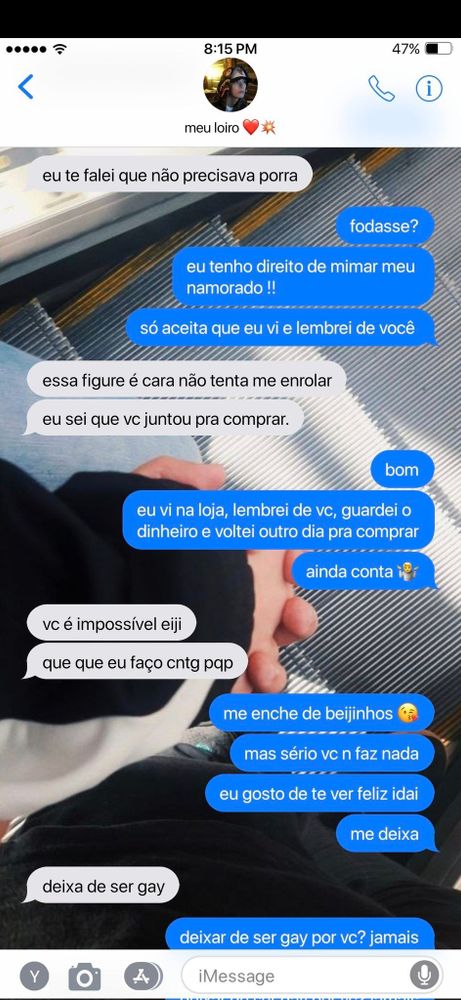The image size is (461, 1000).
Task: Tap the "ainda conta" message bubble
Action: [364, 571]
